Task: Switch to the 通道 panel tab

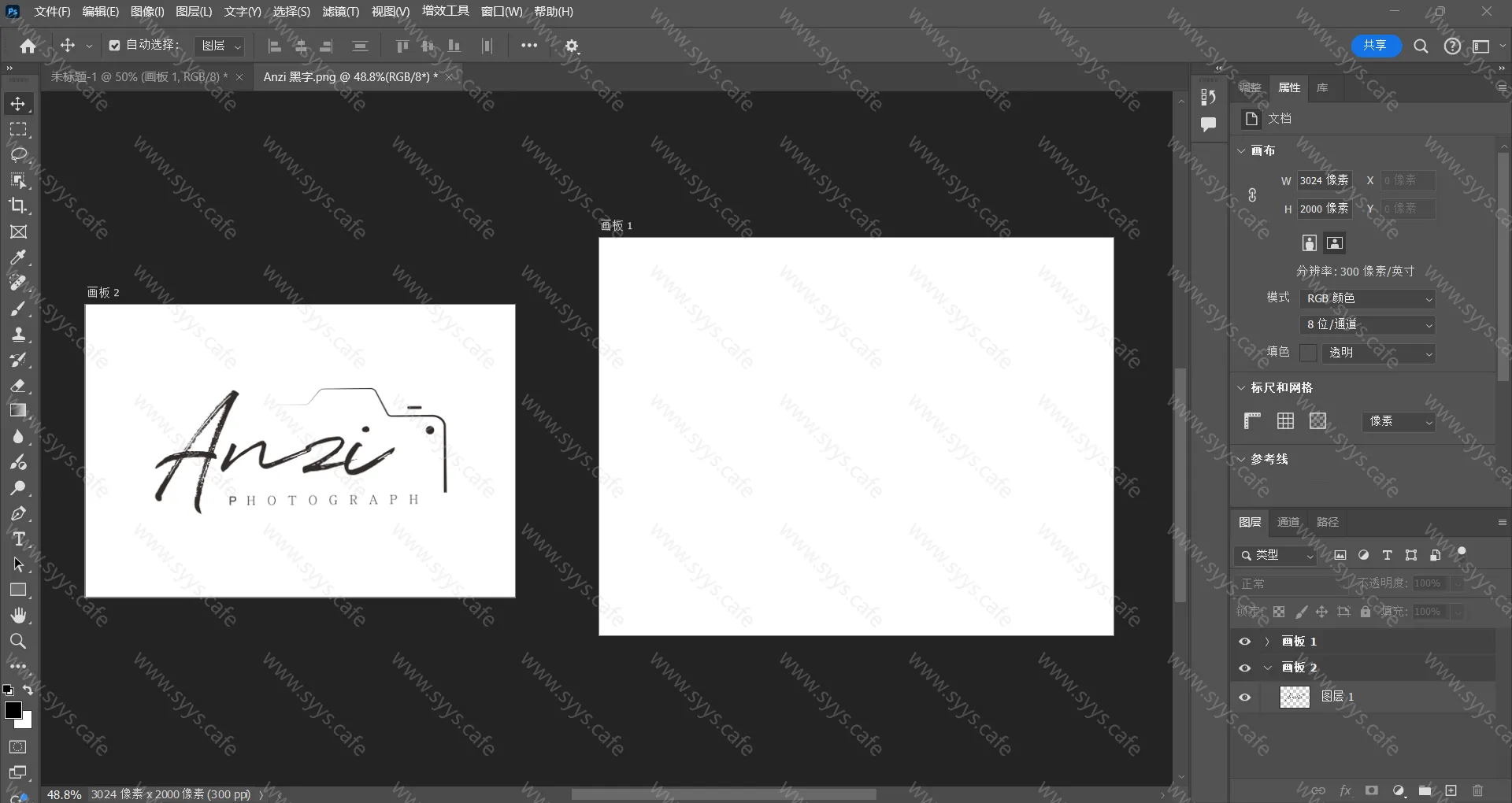Action: coord(1288,522)
